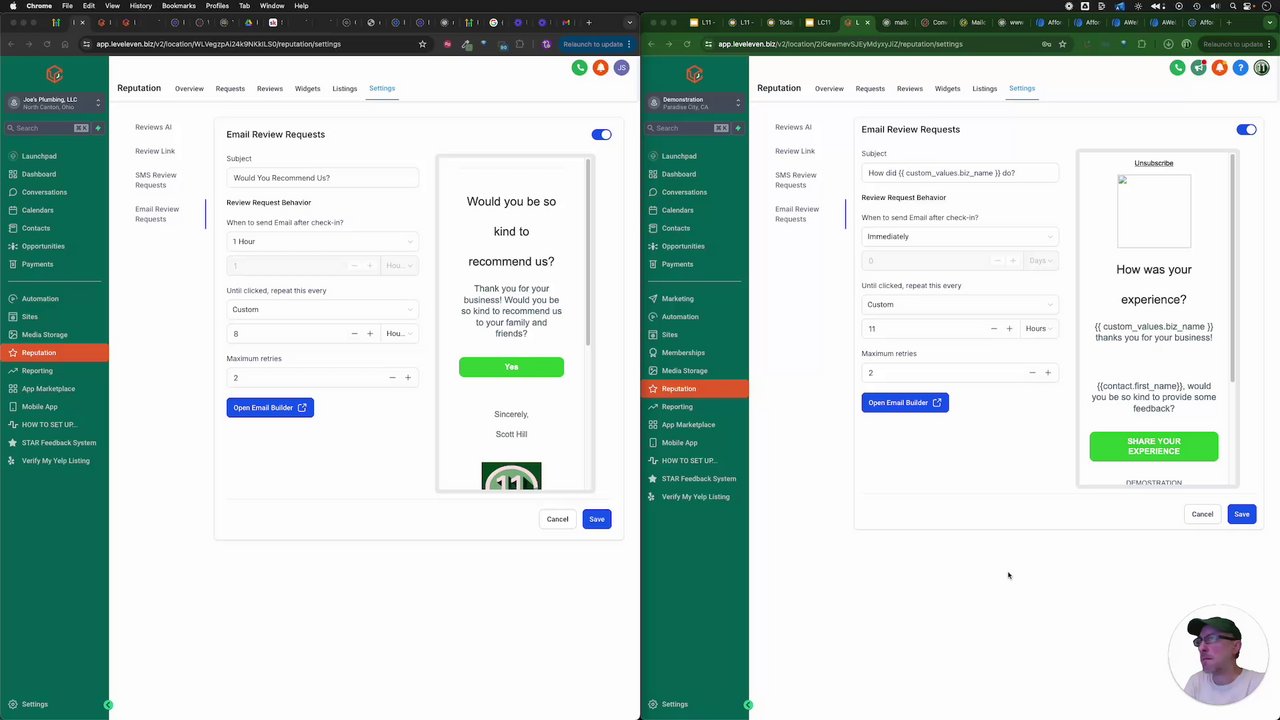Open blue help question-mark icon in Demonstration window
This screenshot has height=720, width=1280.
1241,68
